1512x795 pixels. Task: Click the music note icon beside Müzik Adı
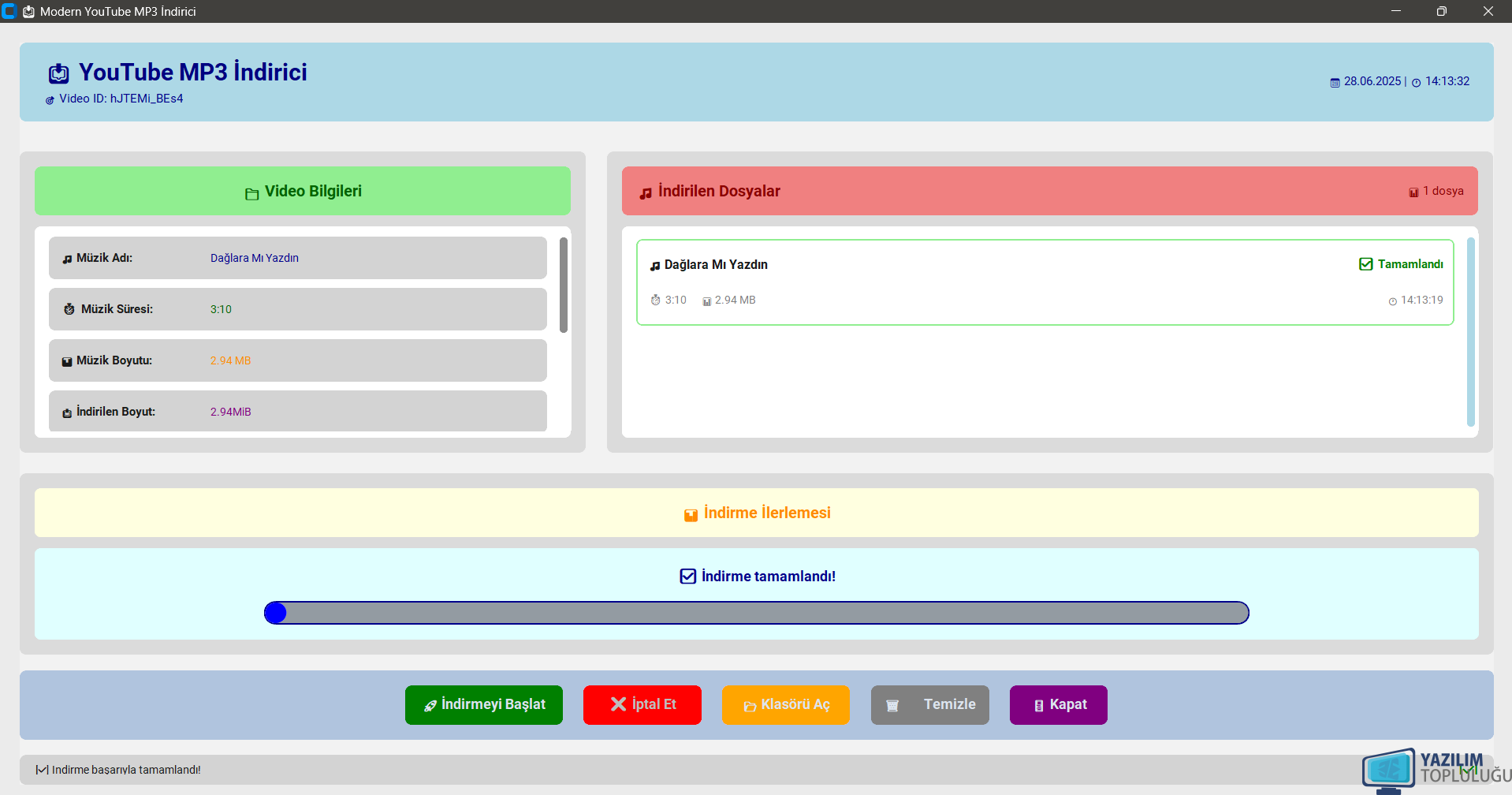pos(67,259)
